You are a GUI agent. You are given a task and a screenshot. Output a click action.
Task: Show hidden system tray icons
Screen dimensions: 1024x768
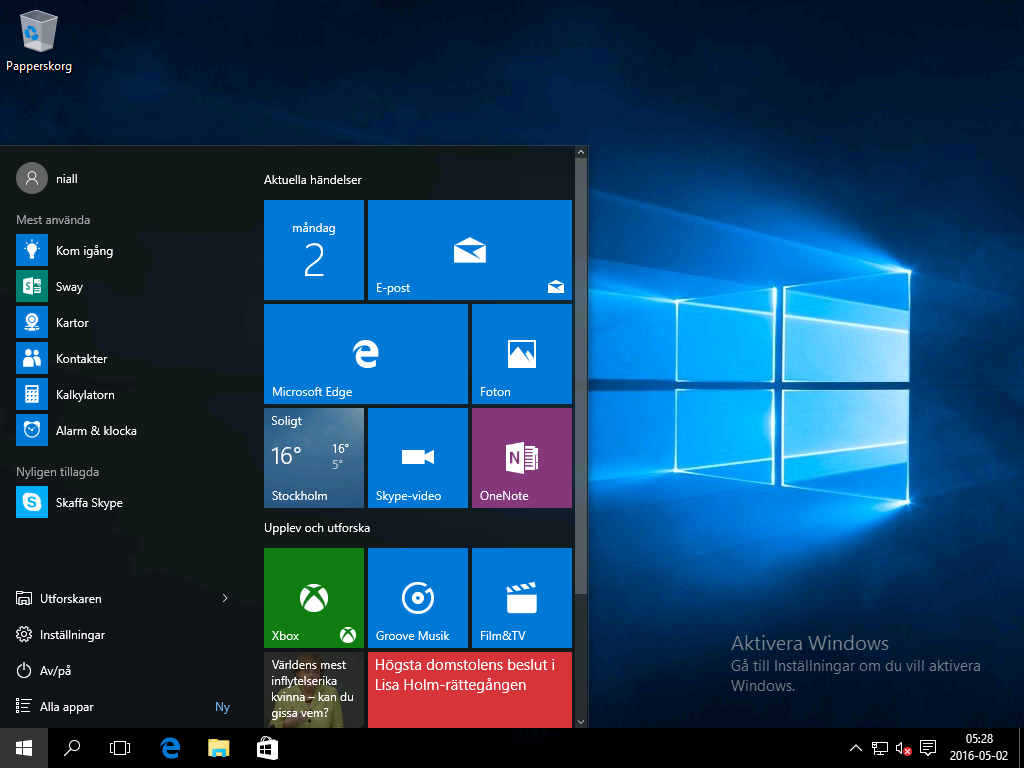coord(856,748)
